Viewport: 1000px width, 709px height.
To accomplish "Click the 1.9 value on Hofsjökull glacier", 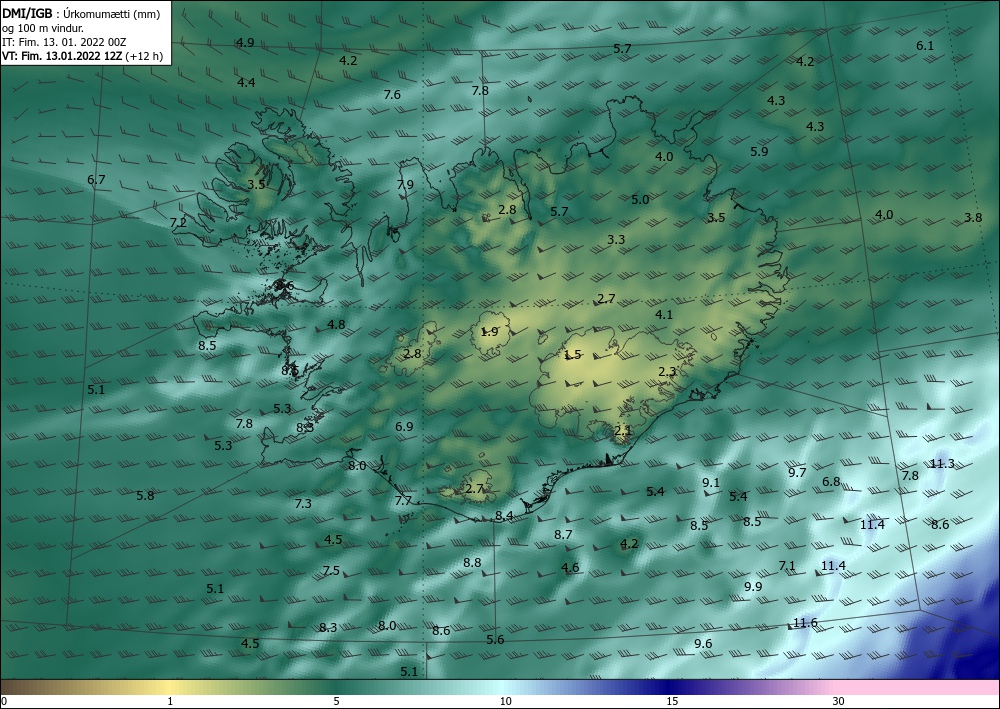I will [489, 332].
